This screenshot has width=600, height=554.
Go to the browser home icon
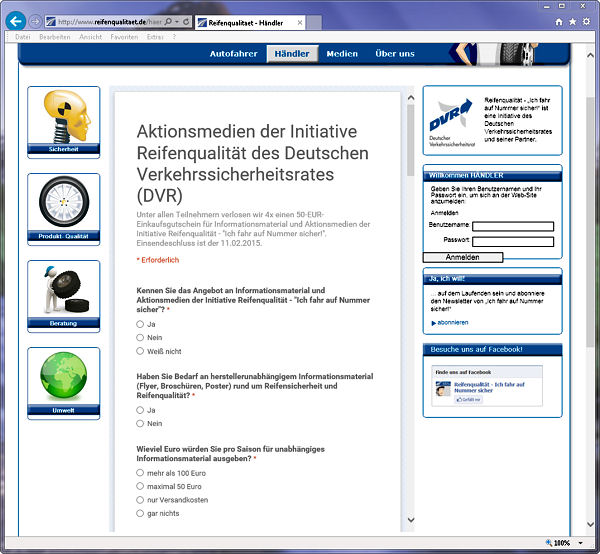coord(559,22)
